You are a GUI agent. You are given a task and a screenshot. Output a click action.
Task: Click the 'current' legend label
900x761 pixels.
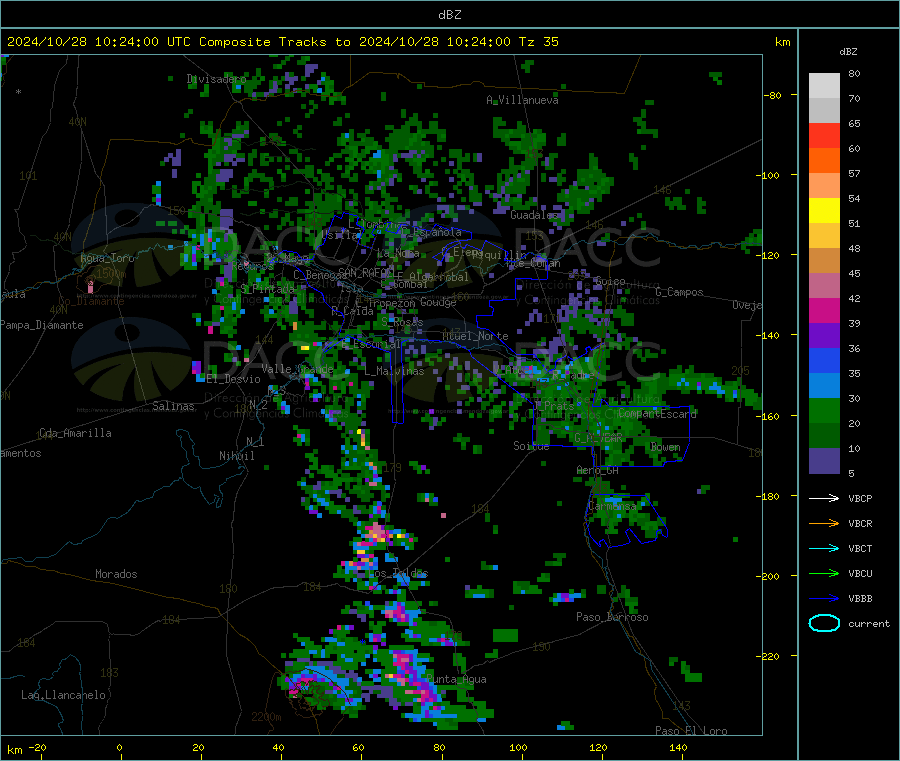point(869,624)
